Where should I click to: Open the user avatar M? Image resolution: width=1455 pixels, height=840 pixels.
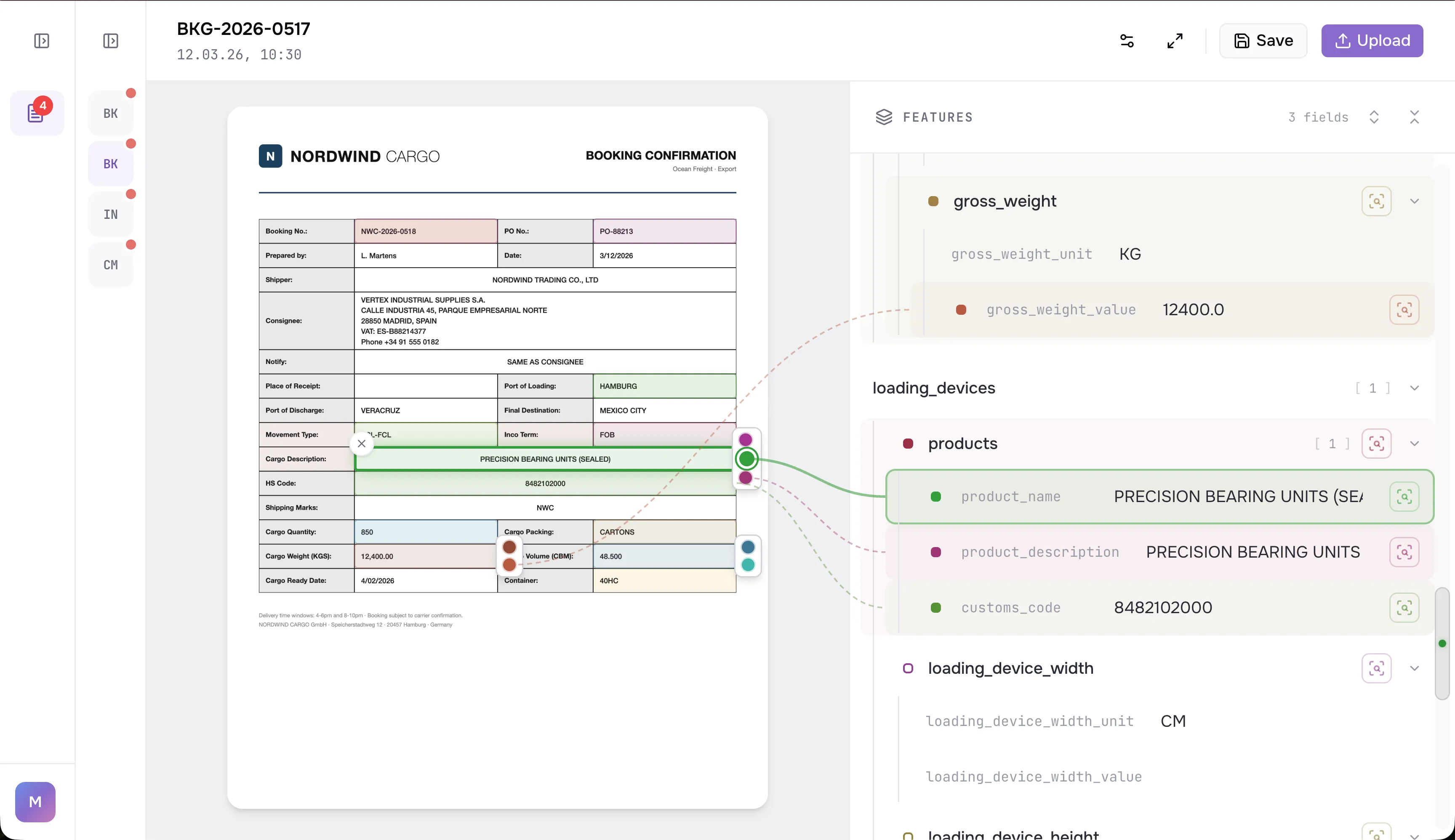click(x=35, y=801)
